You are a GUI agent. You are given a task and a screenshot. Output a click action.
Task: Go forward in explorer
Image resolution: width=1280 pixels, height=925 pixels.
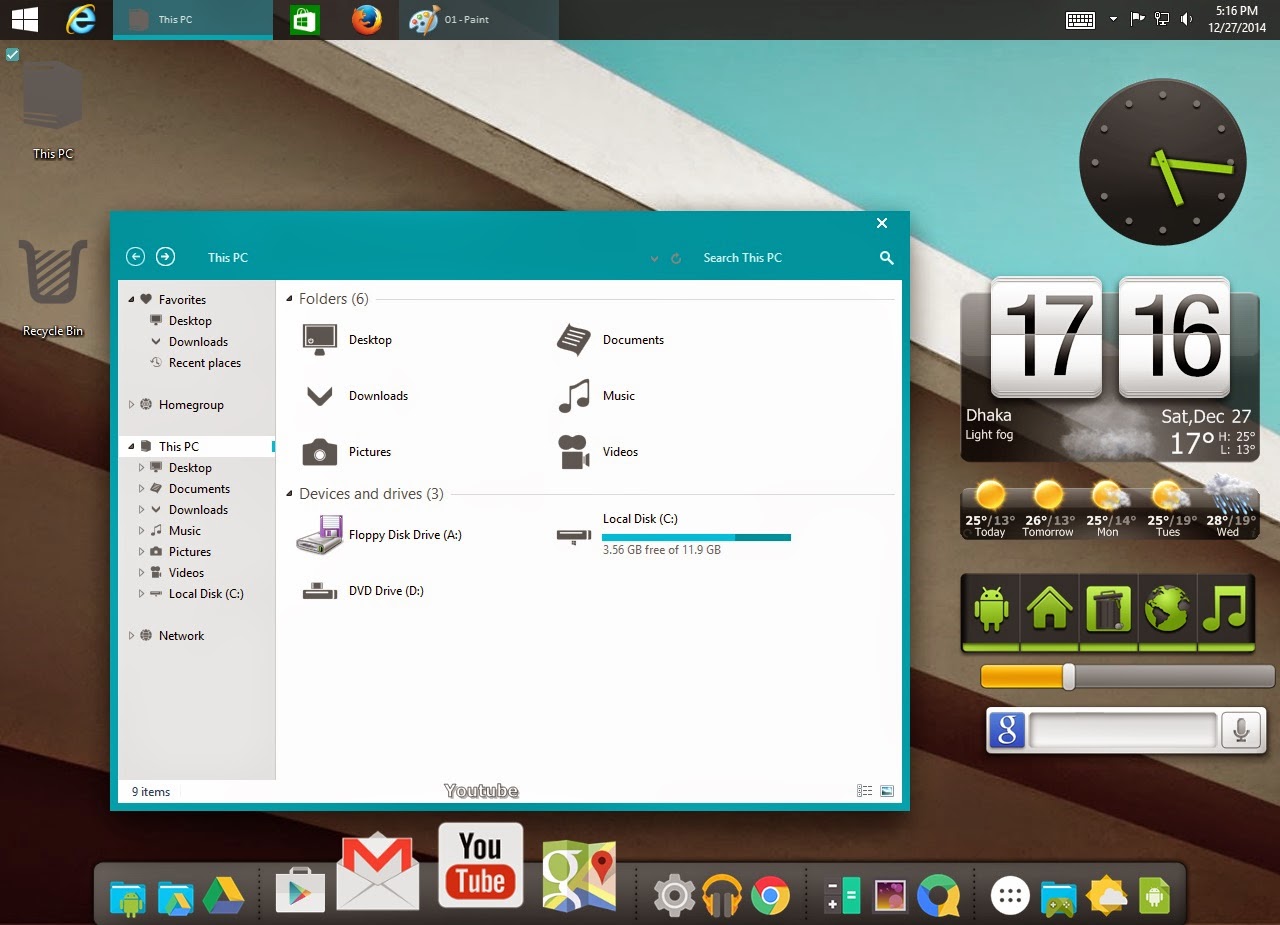click(x=166, y=257)
